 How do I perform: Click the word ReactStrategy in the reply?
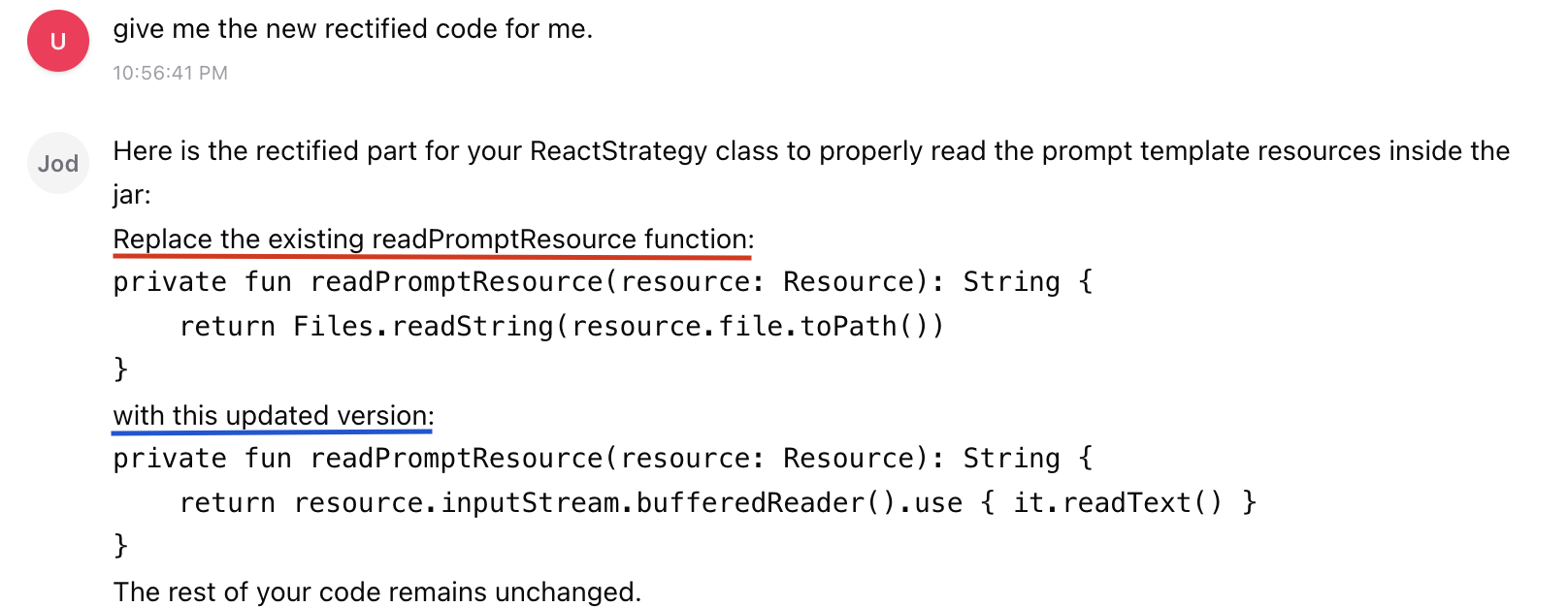click(618, 151)
